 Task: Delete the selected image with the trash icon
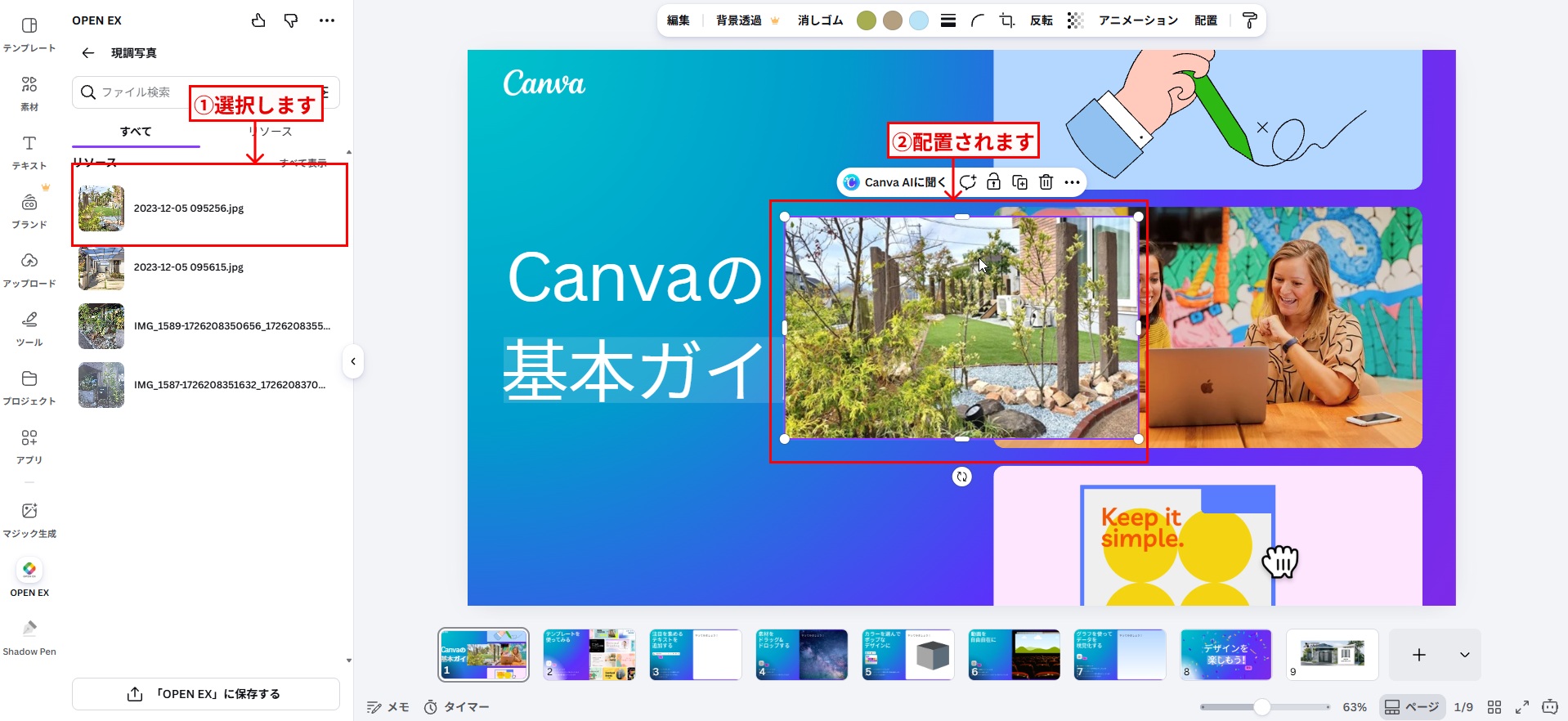(x=1046, y=182)
